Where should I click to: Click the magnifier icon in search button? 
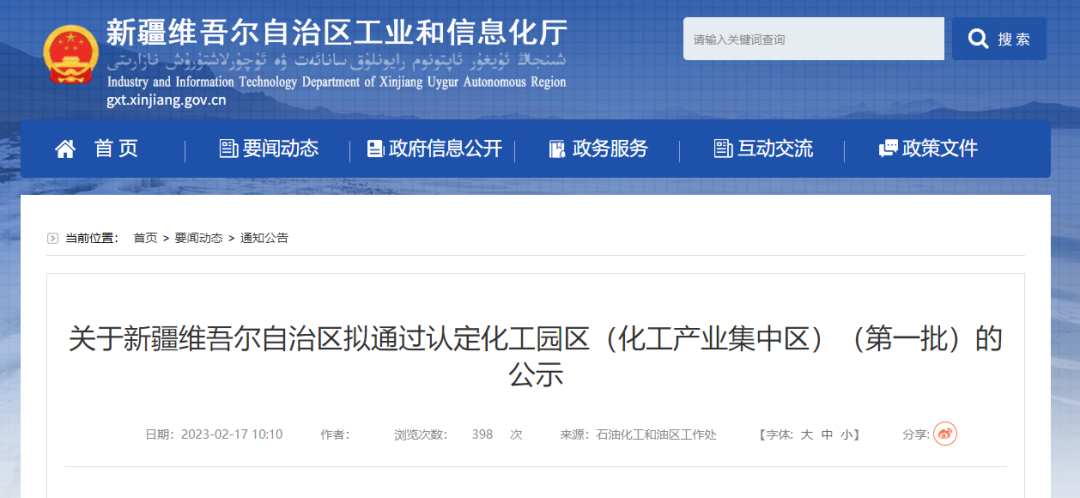[977, 39]
